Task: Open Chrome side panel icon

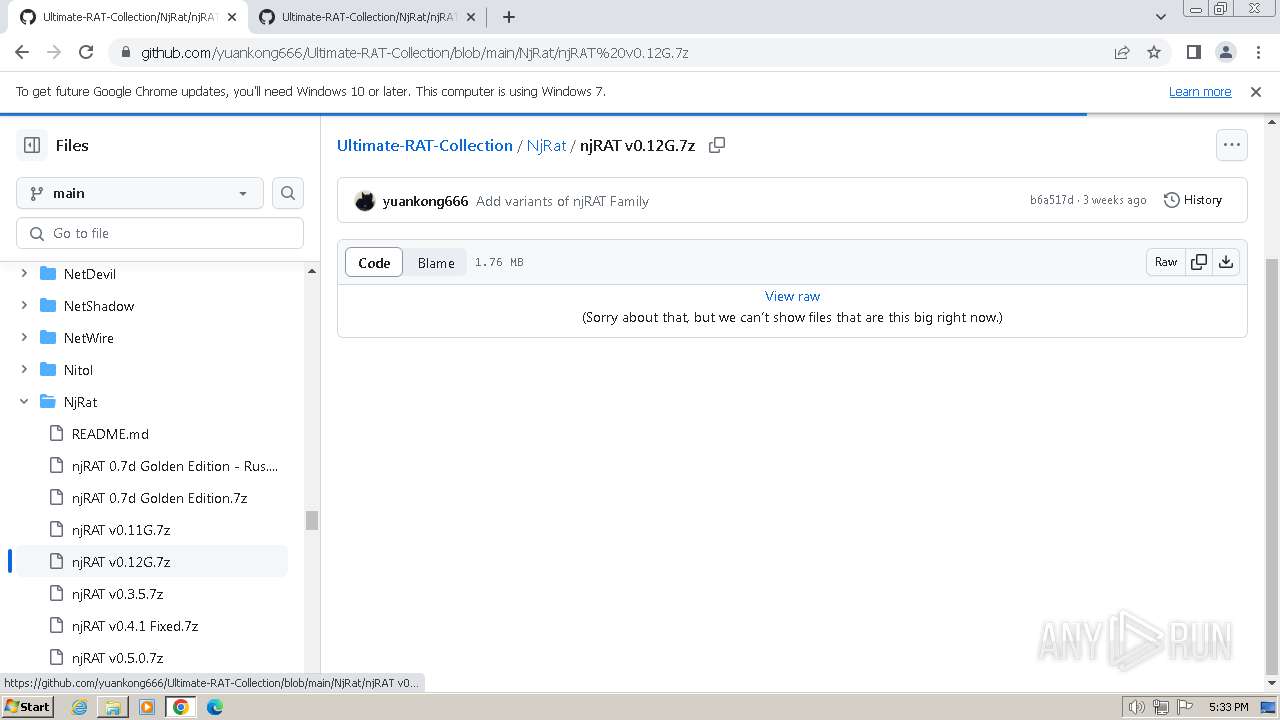Action: [x=1193, y=52]
